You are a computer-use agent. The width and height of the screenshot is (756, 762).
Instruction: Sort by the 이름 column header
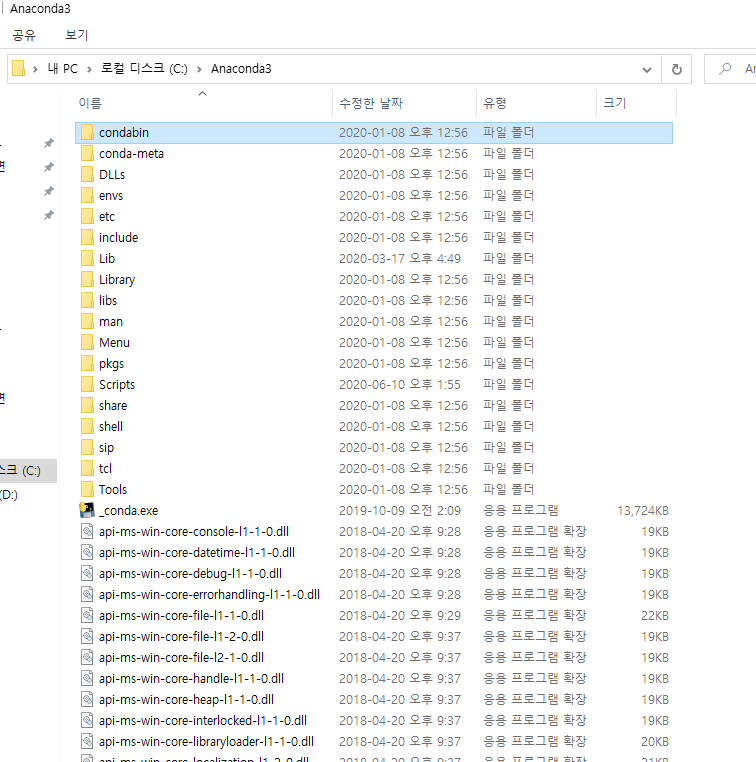(x=90, y=103)
